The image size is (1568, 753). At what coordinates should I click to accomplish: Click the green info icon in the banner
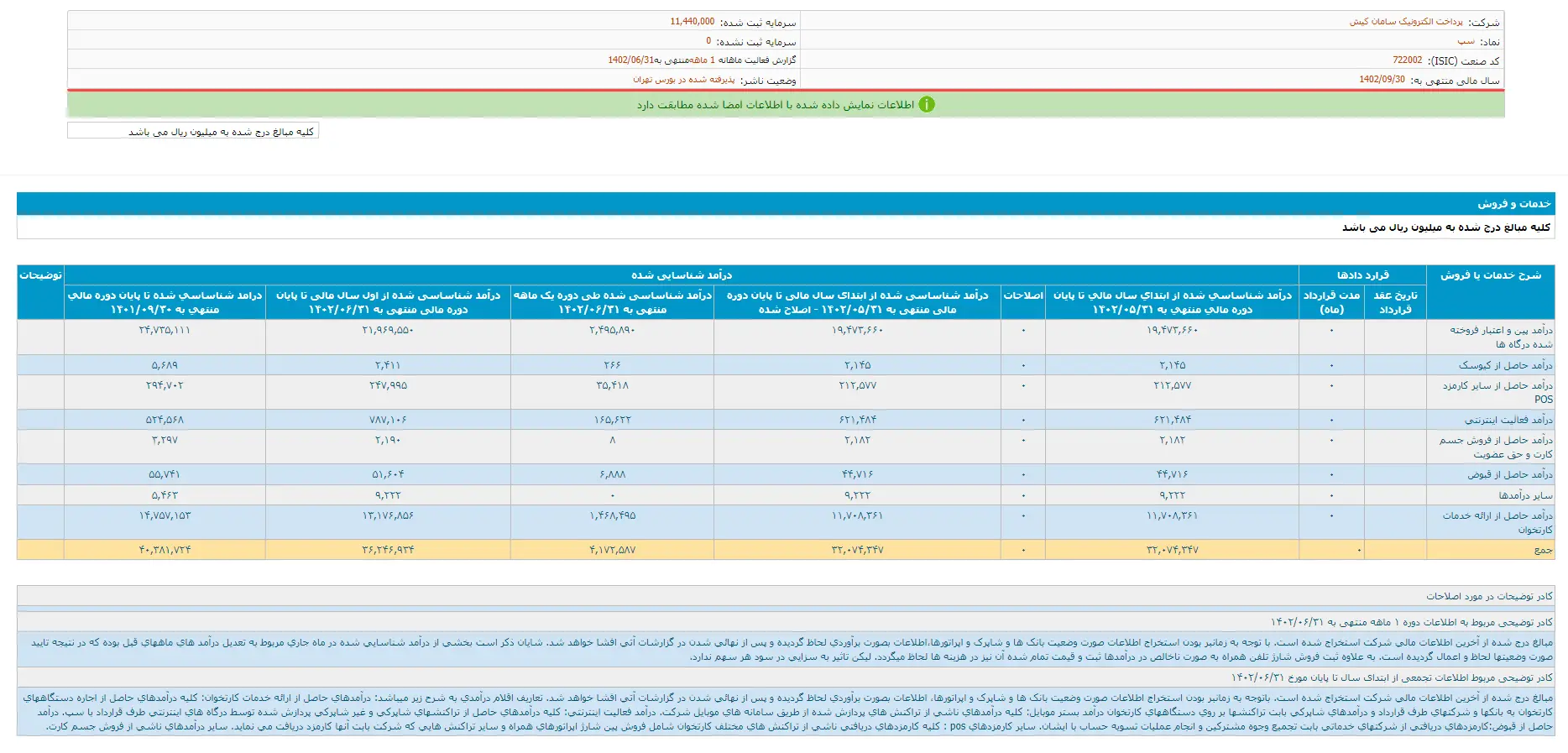[x=927, y=105]
